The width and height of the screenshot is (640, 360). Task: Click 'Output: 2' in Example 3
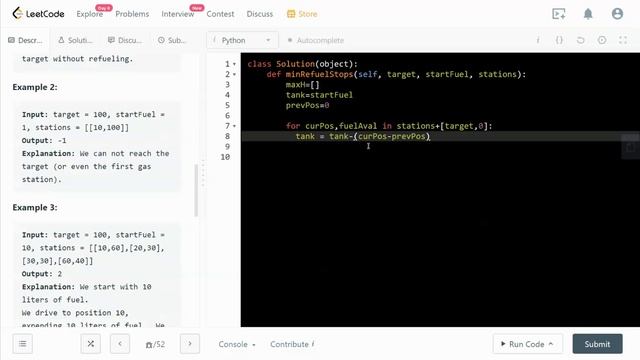[42, 274]
